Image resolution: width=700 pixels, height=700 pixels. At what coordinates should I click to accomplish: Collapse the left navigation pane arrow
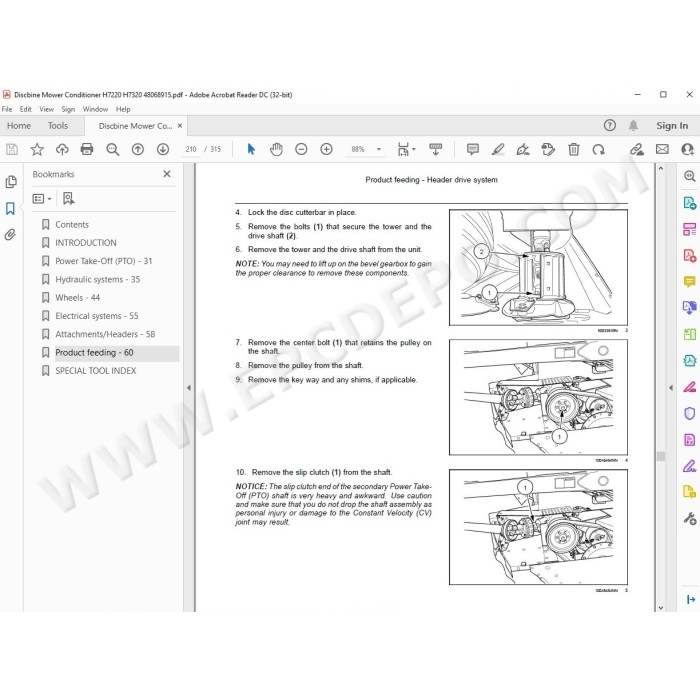point(189,388)
